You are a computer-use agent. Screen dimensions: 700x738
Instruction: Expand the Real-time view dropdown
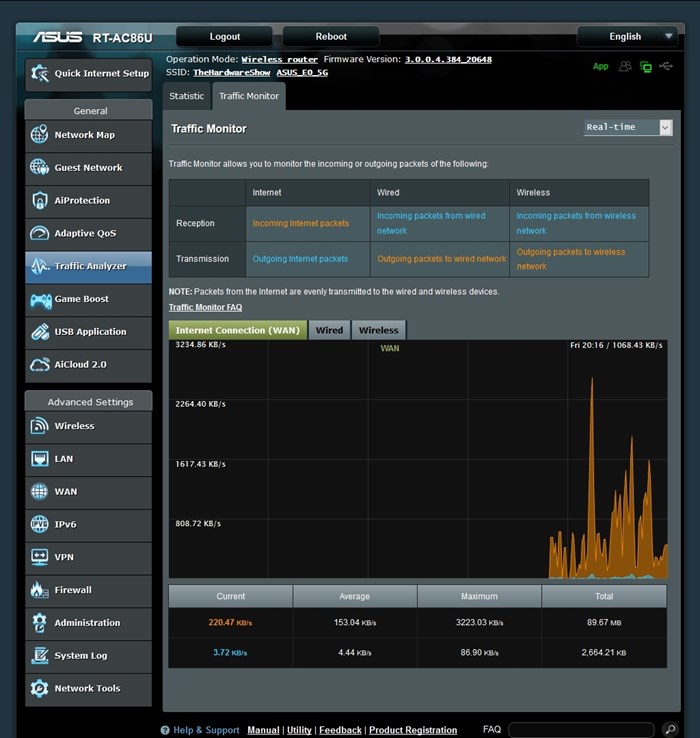pos(628,128)
